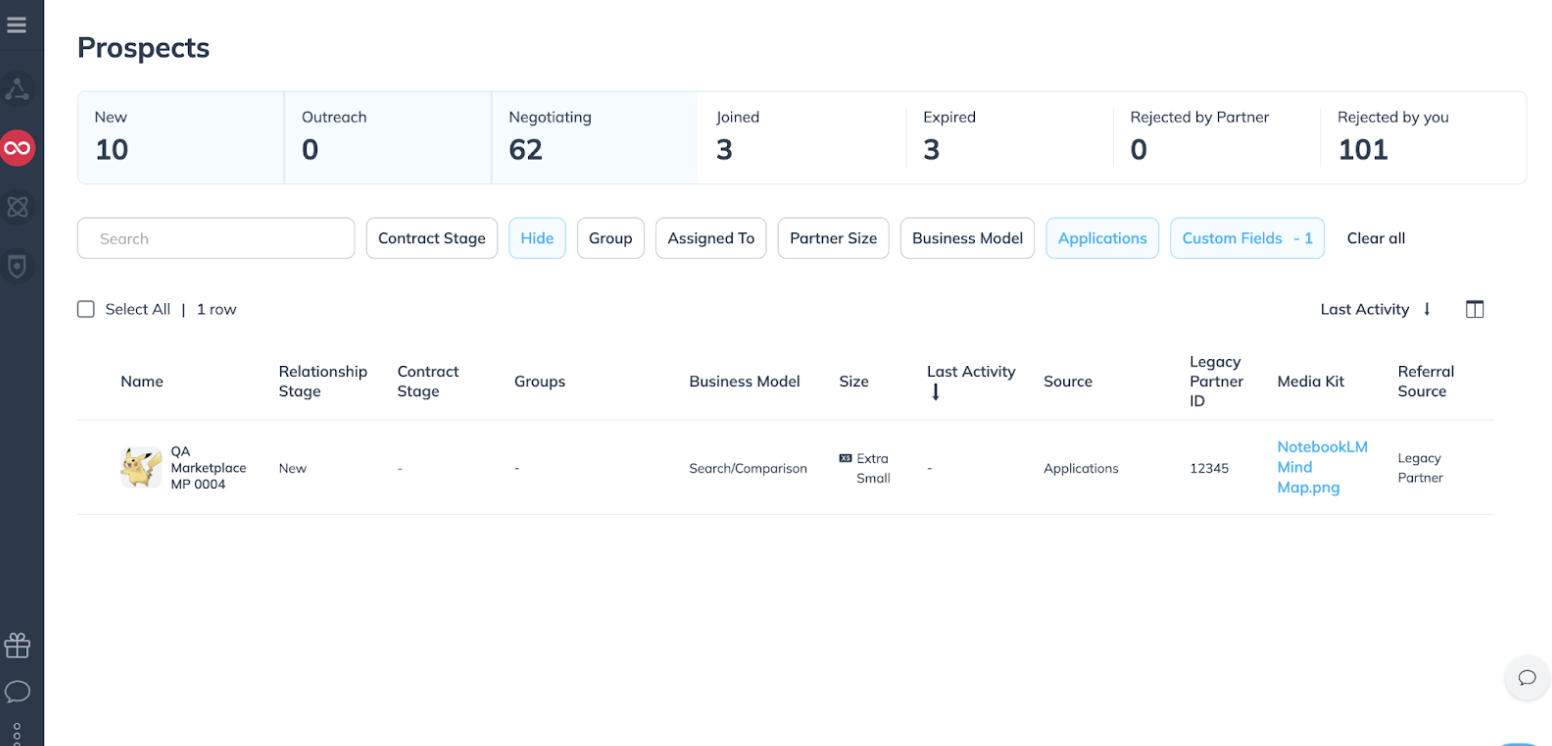Toggle the Hide filter button
Screen dimensions: 1552x746
pos(537,238)
